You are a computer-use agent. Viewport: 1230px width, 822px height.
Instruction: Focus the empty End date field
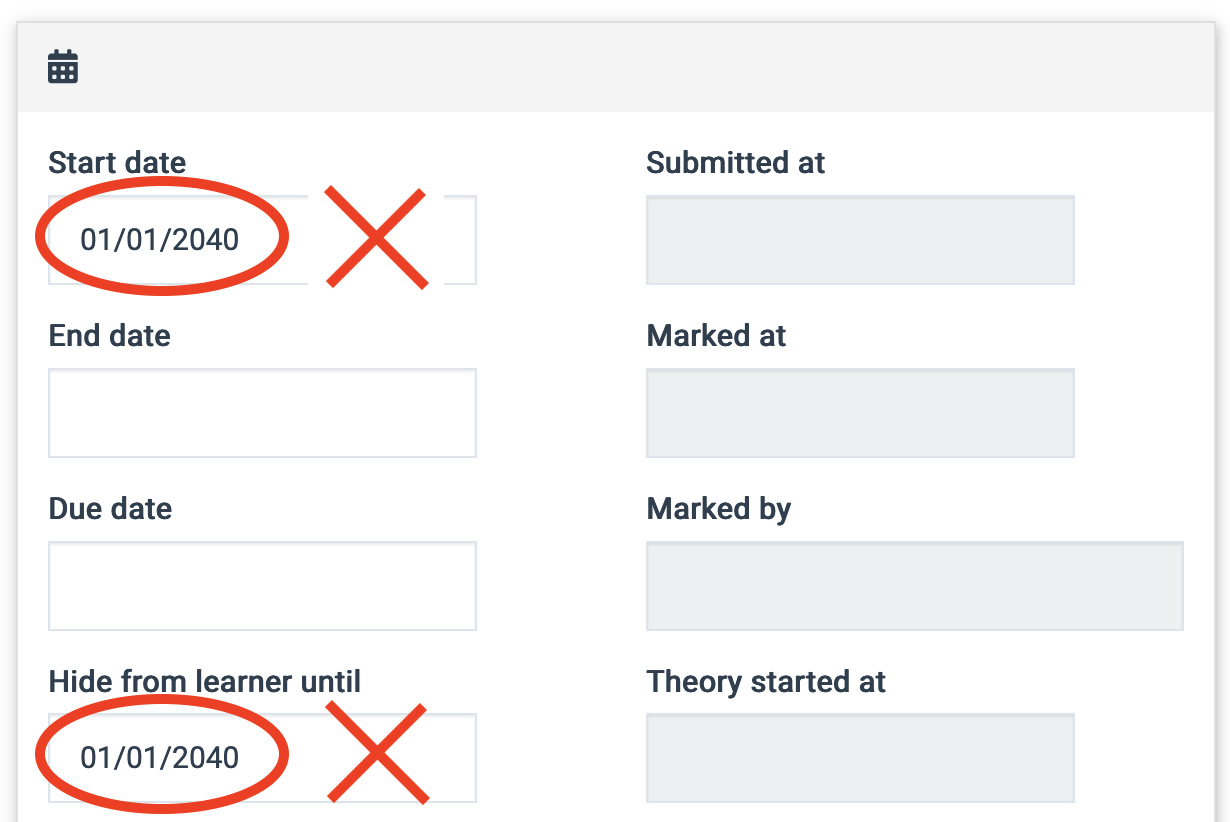tap(262, 413)
